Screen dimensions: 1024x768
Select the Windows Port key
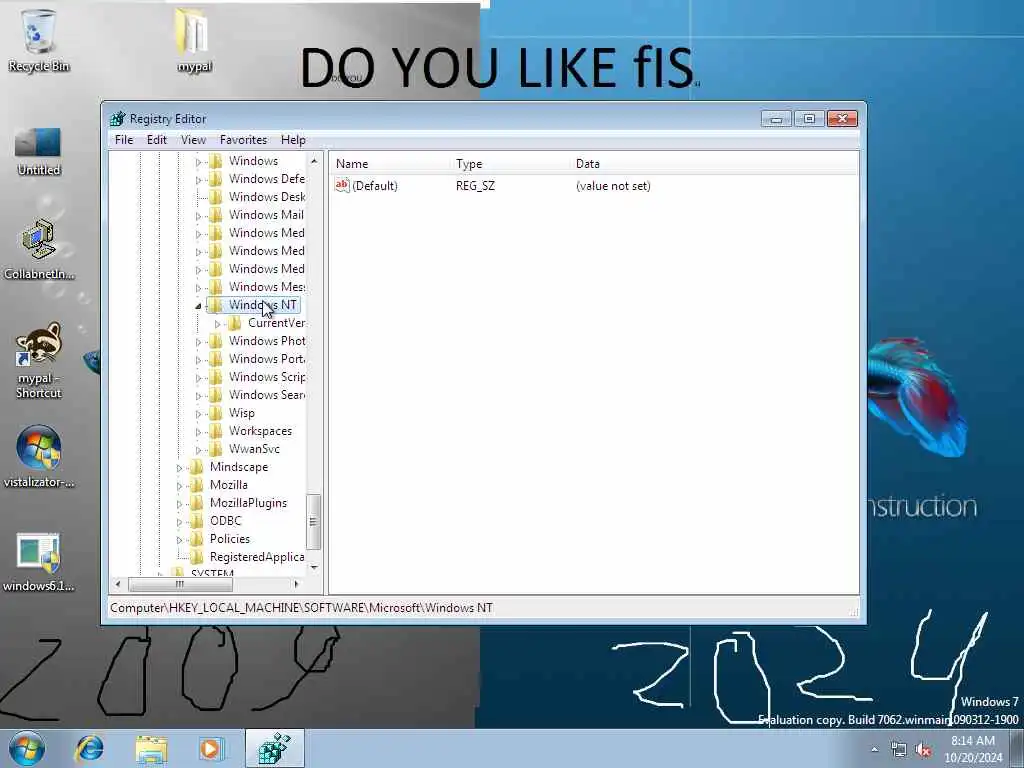tap(266, 359)
